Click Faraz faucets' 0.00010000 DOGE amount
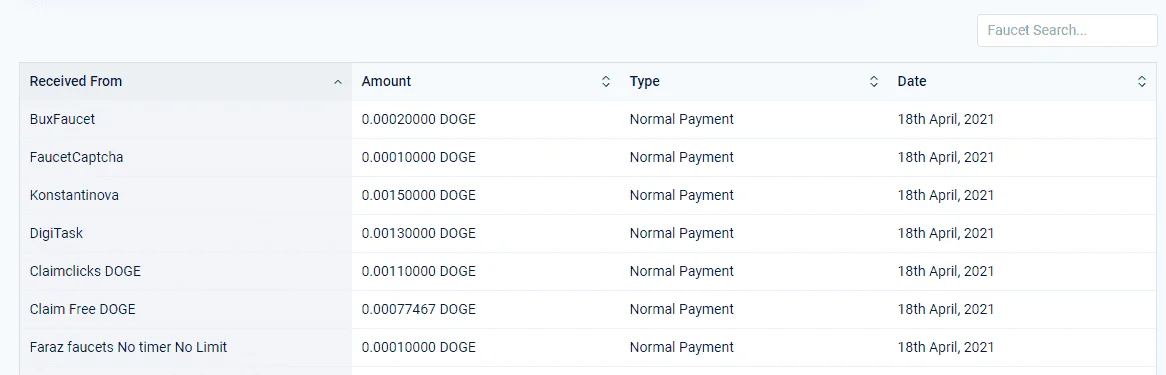 click(419, 347)
